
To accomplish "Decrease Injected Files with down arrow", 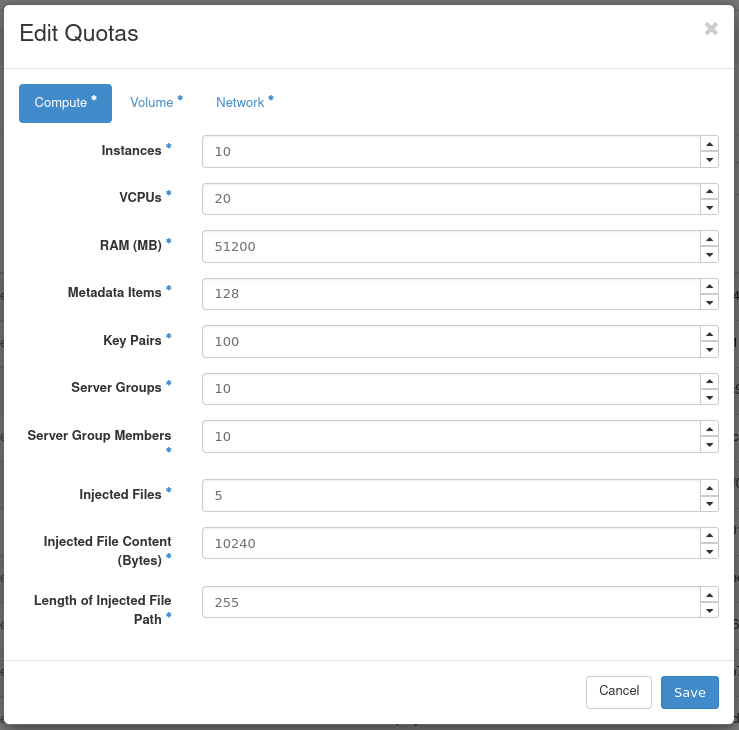I will (x=709, y=504).
